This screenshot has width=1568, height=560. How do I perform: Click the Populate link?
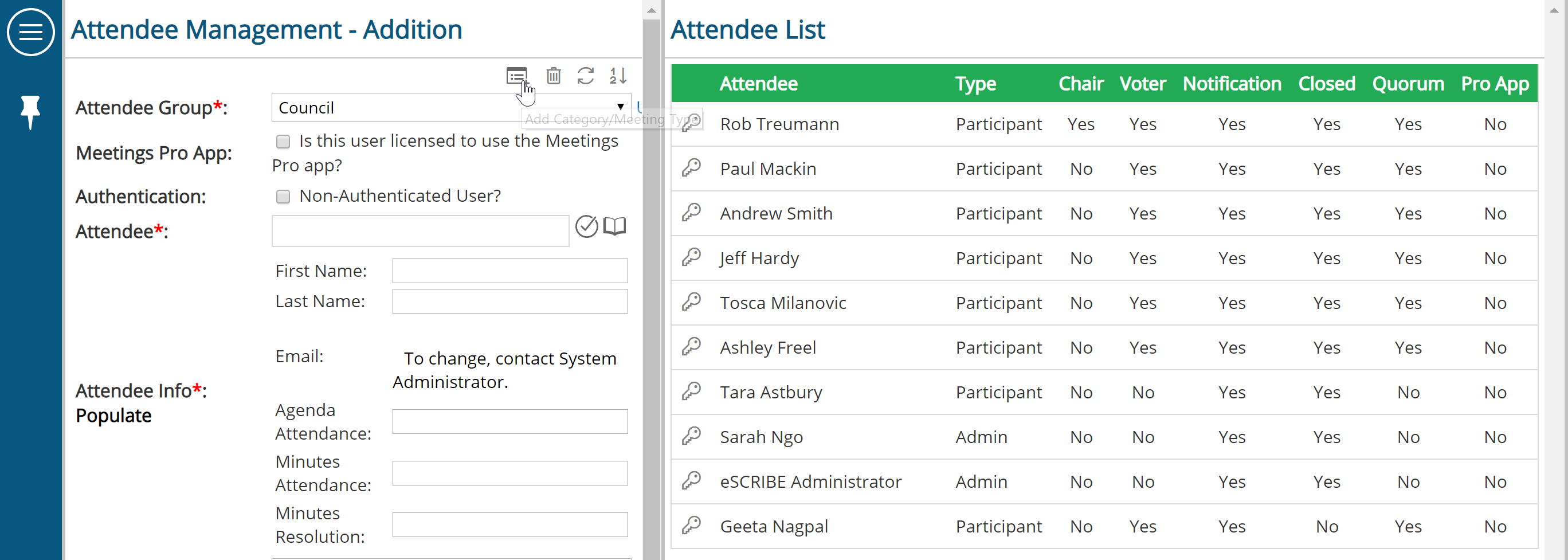tap(114, 416)
